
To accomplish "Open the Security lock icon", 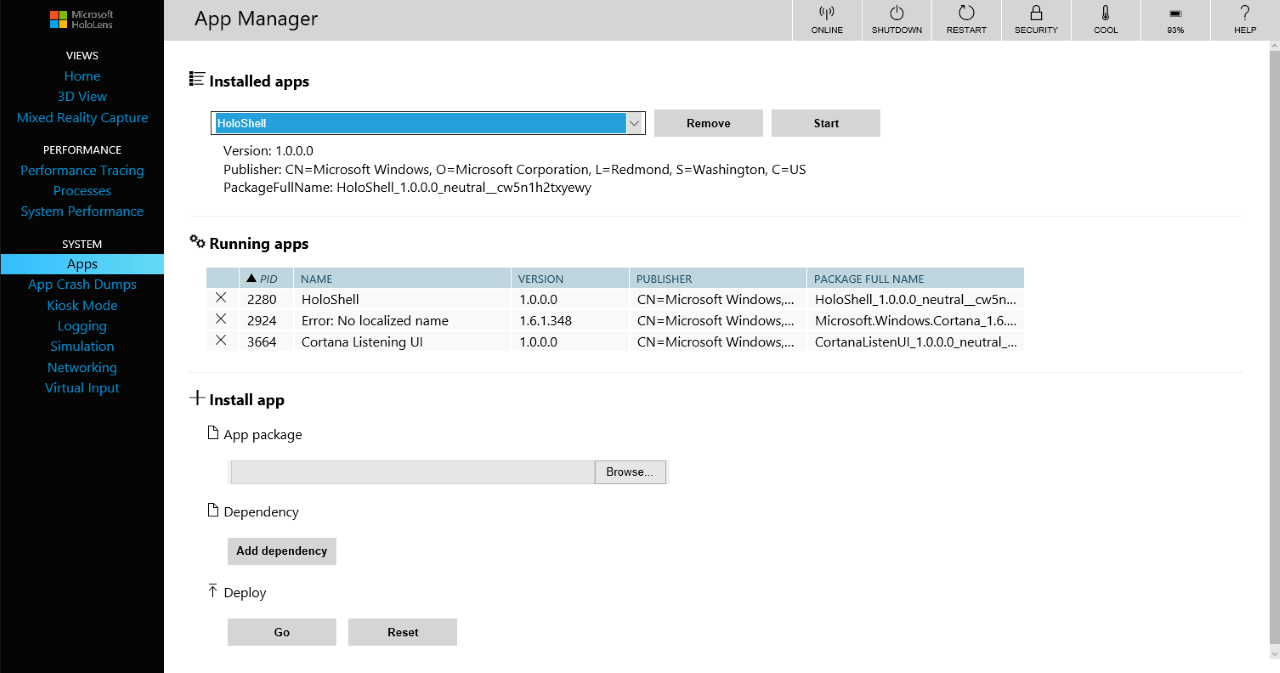I will coord(1036,14).
